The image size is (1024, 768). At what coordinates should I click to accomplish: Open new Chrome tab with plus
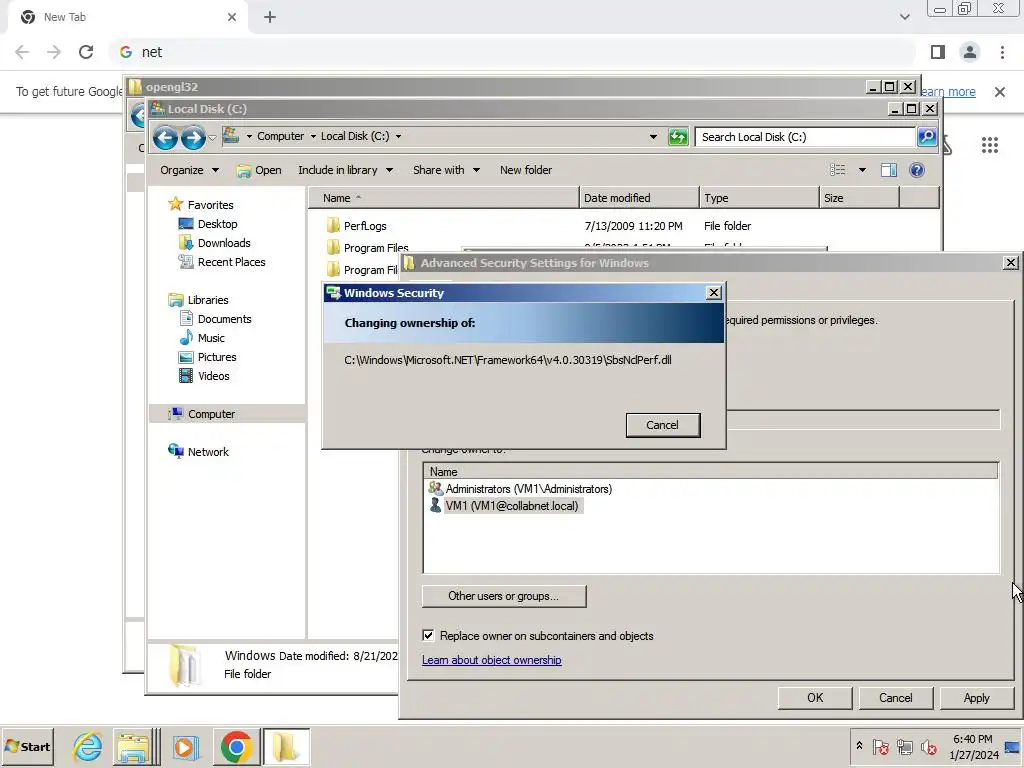[x=270, y=17]
